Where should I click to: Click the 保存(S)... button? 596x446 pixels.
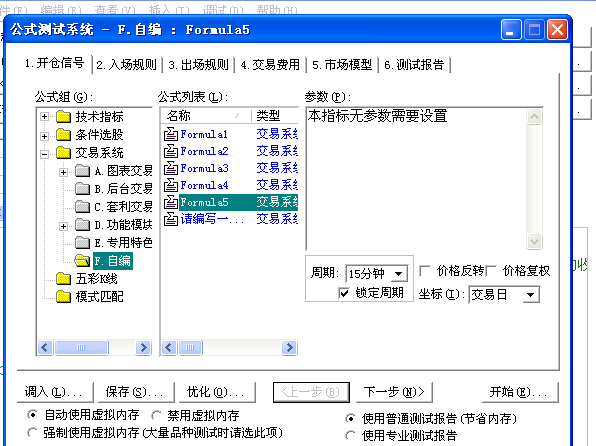[136, 392]
